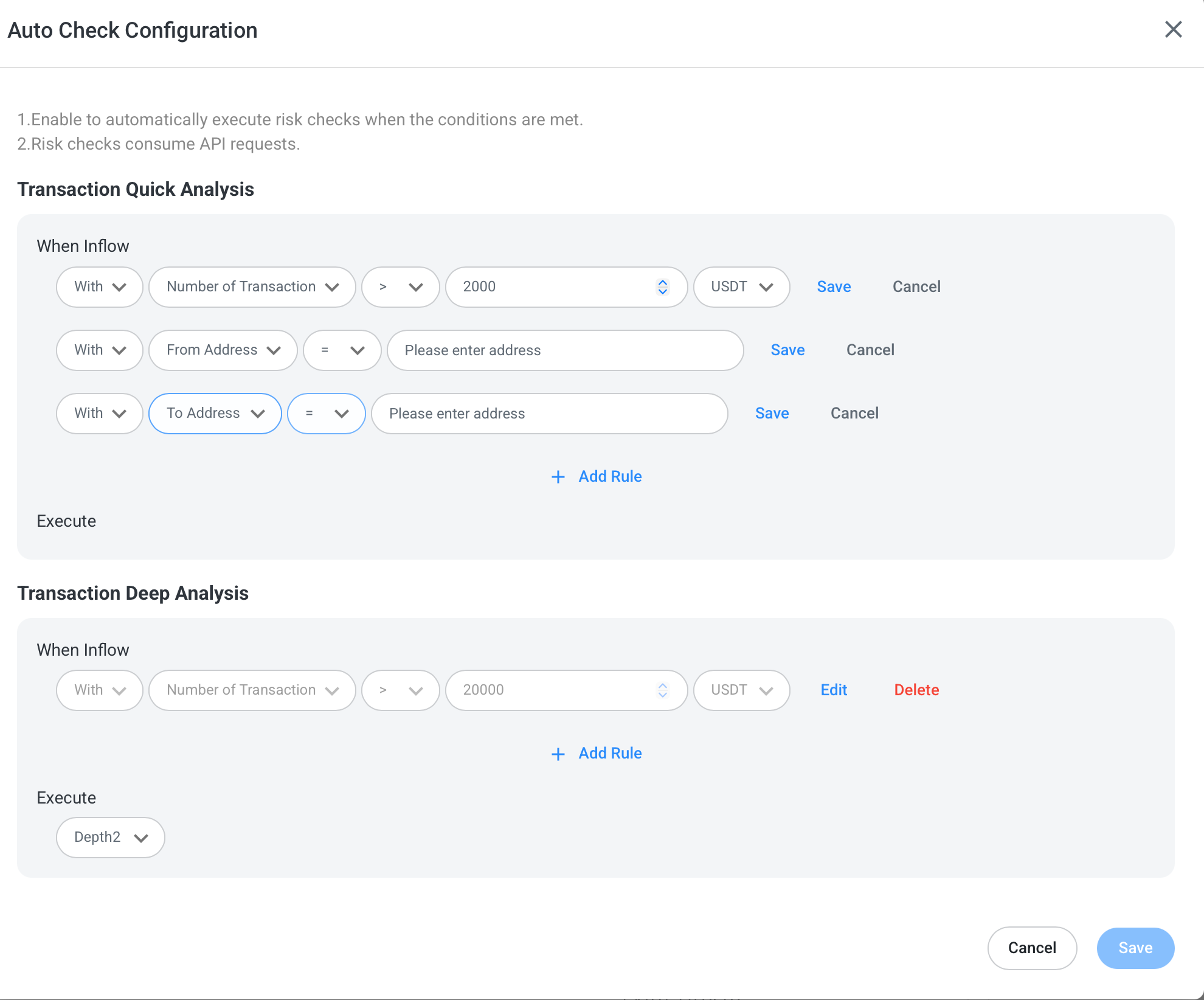Open the From Address field dropdown
Image resolution: width=1204 pixels, height=1000 pixels.
(x=223, y=350)
